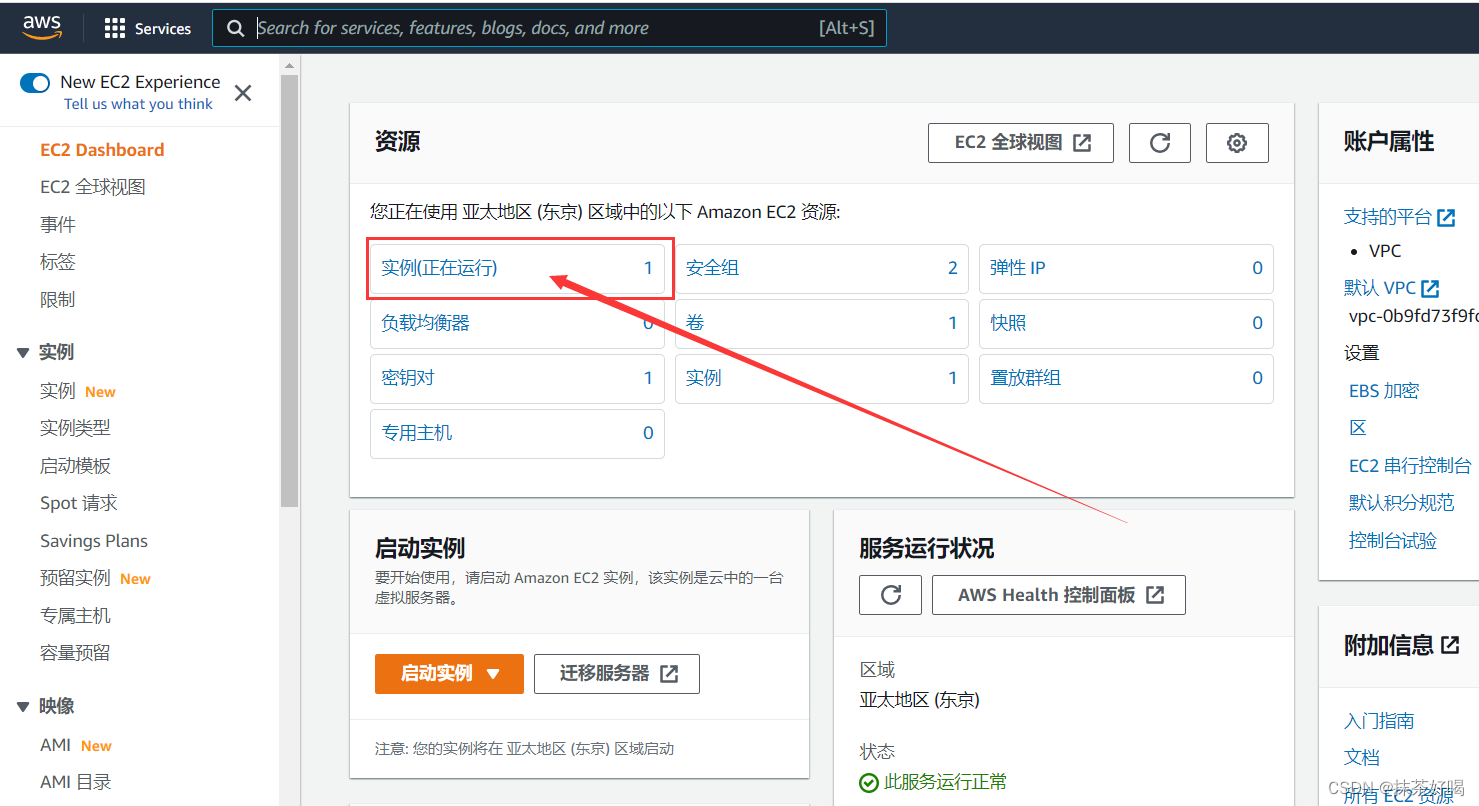This screenshot has height=806, width=1479.
Task: Open the Services grid menu
Action: tap(148, 28)
